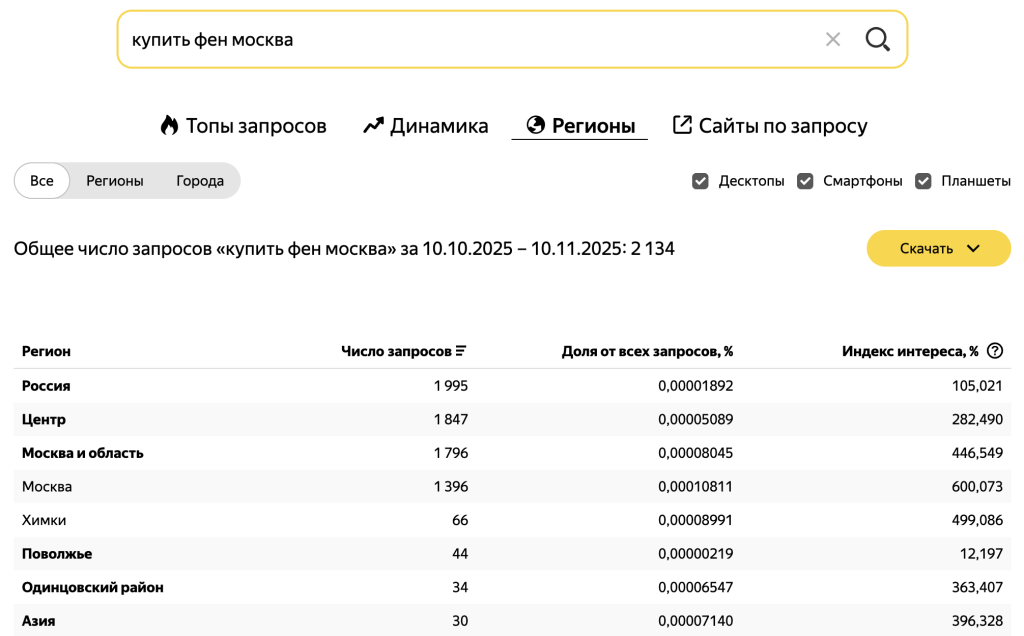Disable the Десктопы checkbox
This screenshot has width=1024, height=636.
coord(701,180)
